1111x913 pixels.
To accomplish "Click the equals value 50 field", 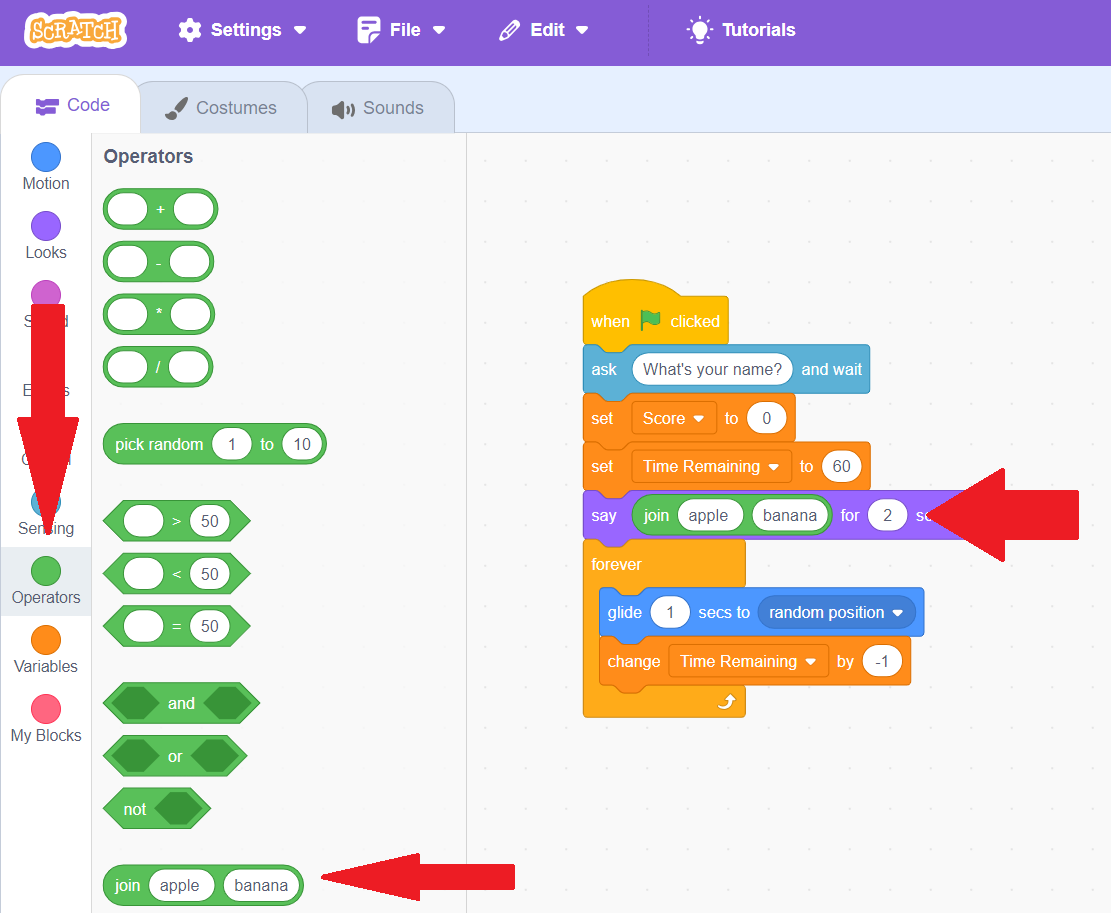I will (x=210, y=626).
